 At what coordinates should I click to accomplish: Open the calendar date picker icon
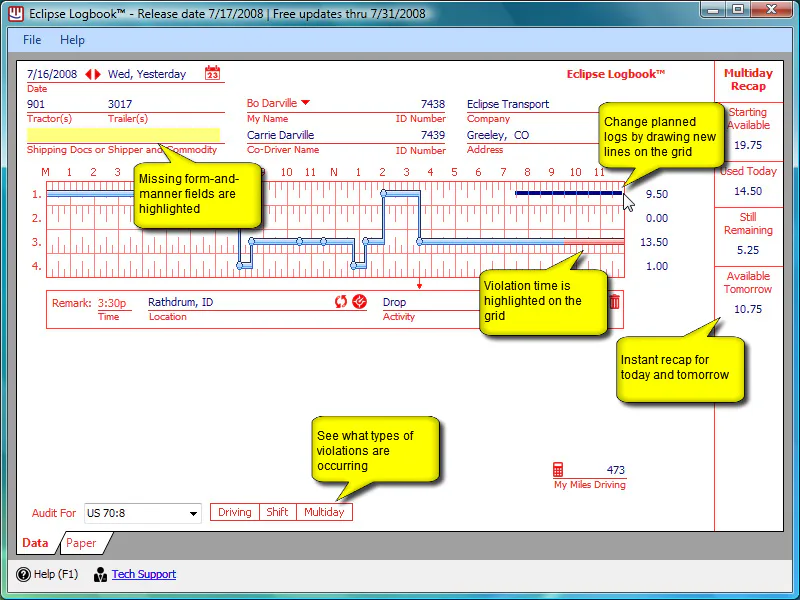point(212,73)
